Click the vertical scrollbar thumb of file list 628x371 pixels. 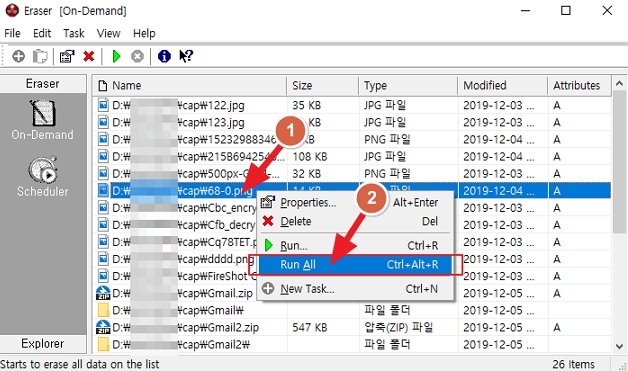coord(619,162)
